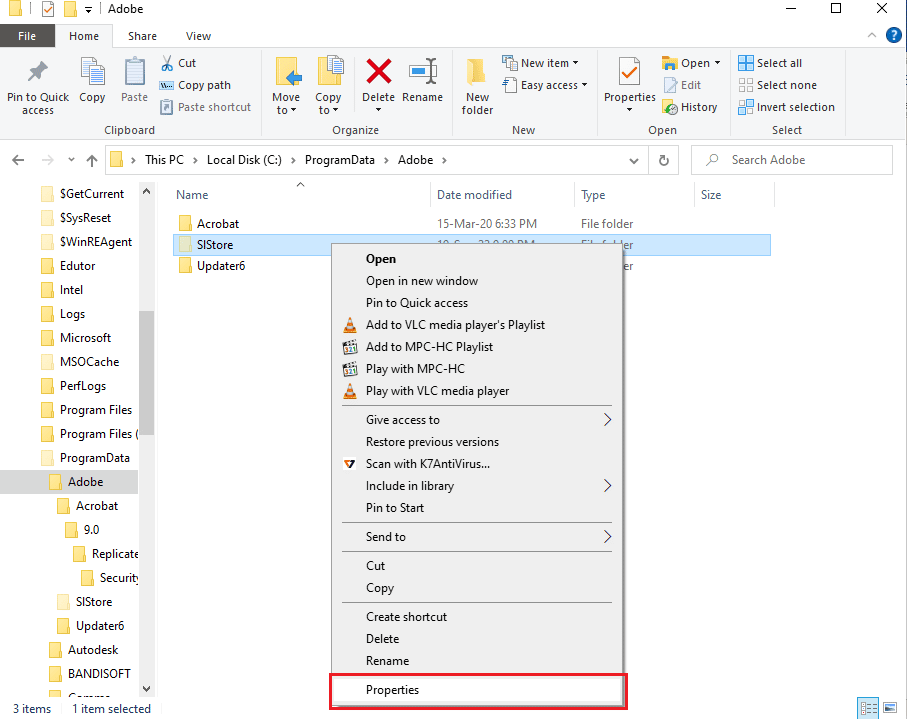Open the Recent locations dropdown arrow

71,160
